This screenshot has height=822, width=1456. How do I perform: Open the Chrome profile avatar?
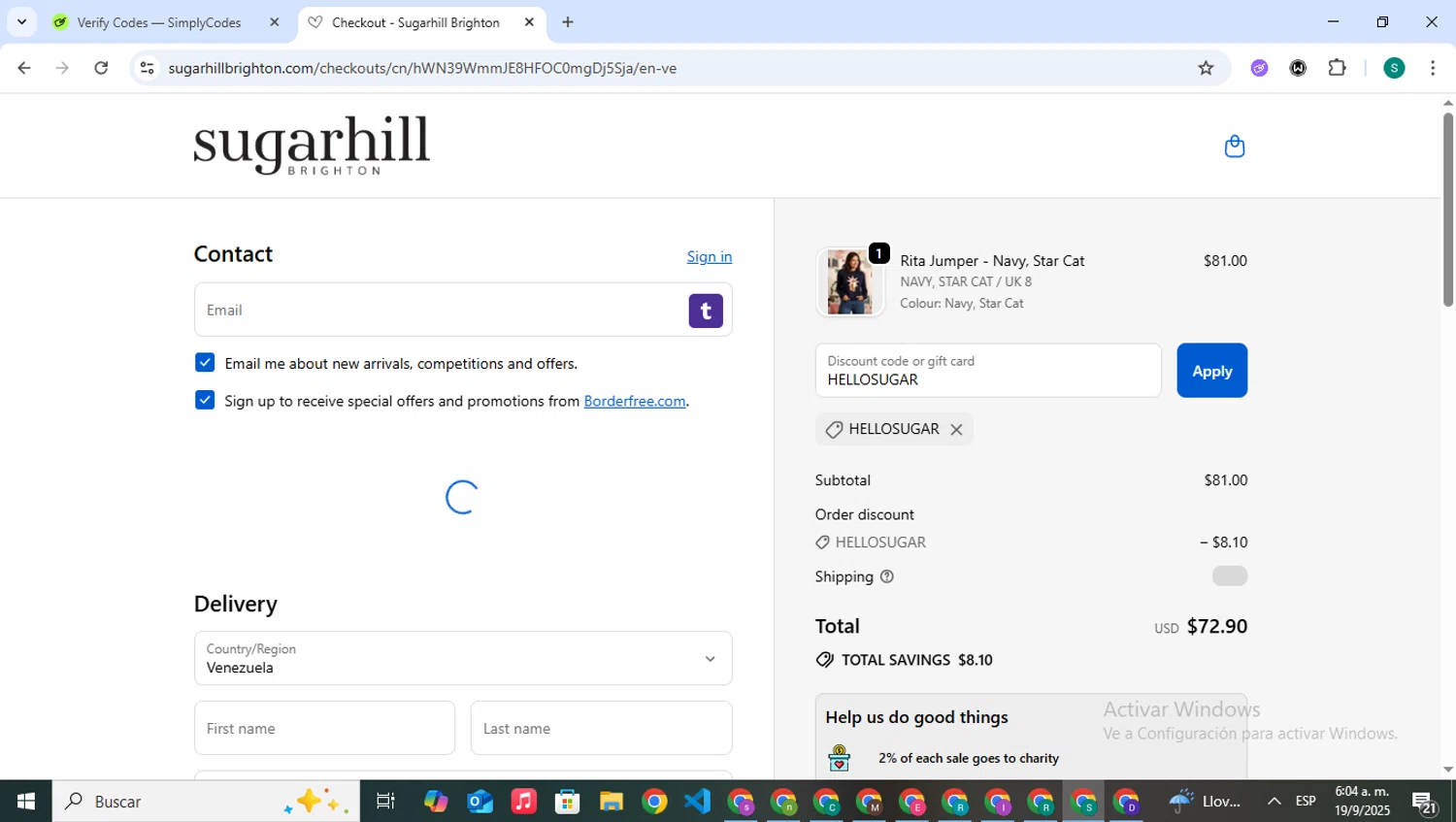click(1394, 68)
